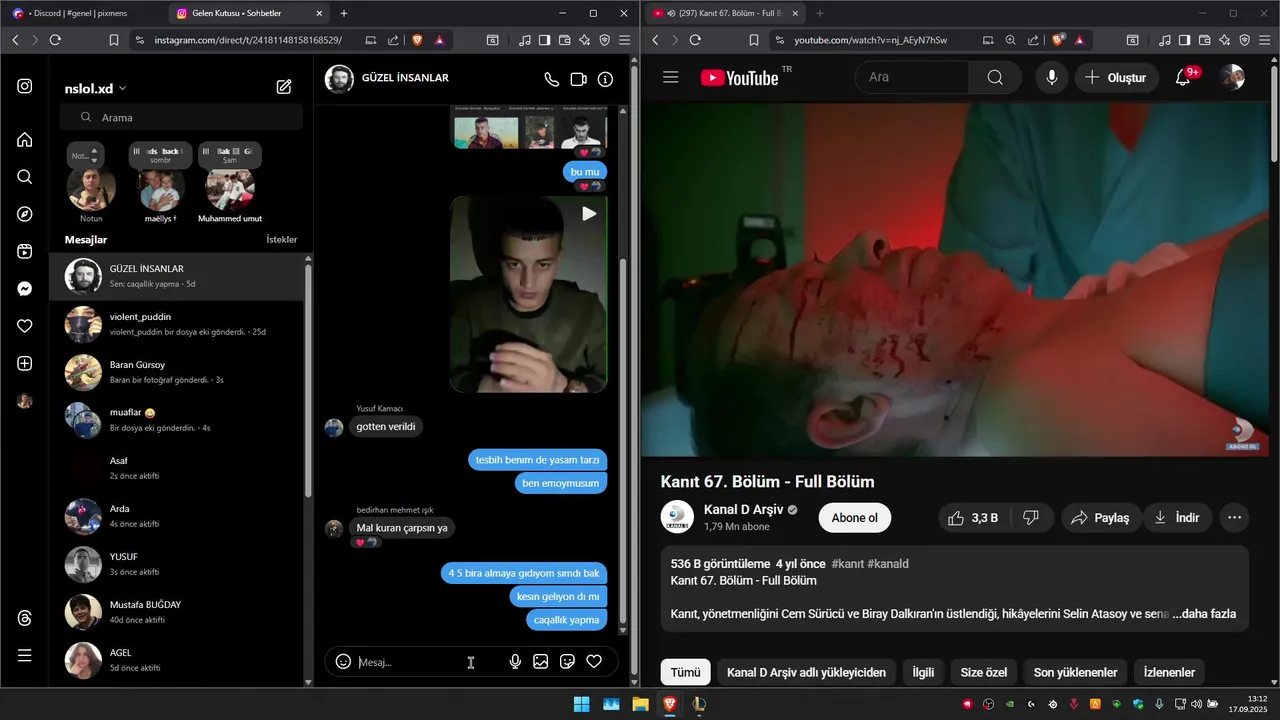This screenshot has width=1280, height=720.
Task: Click the YouTube video player frame
Action: [955, 279]
